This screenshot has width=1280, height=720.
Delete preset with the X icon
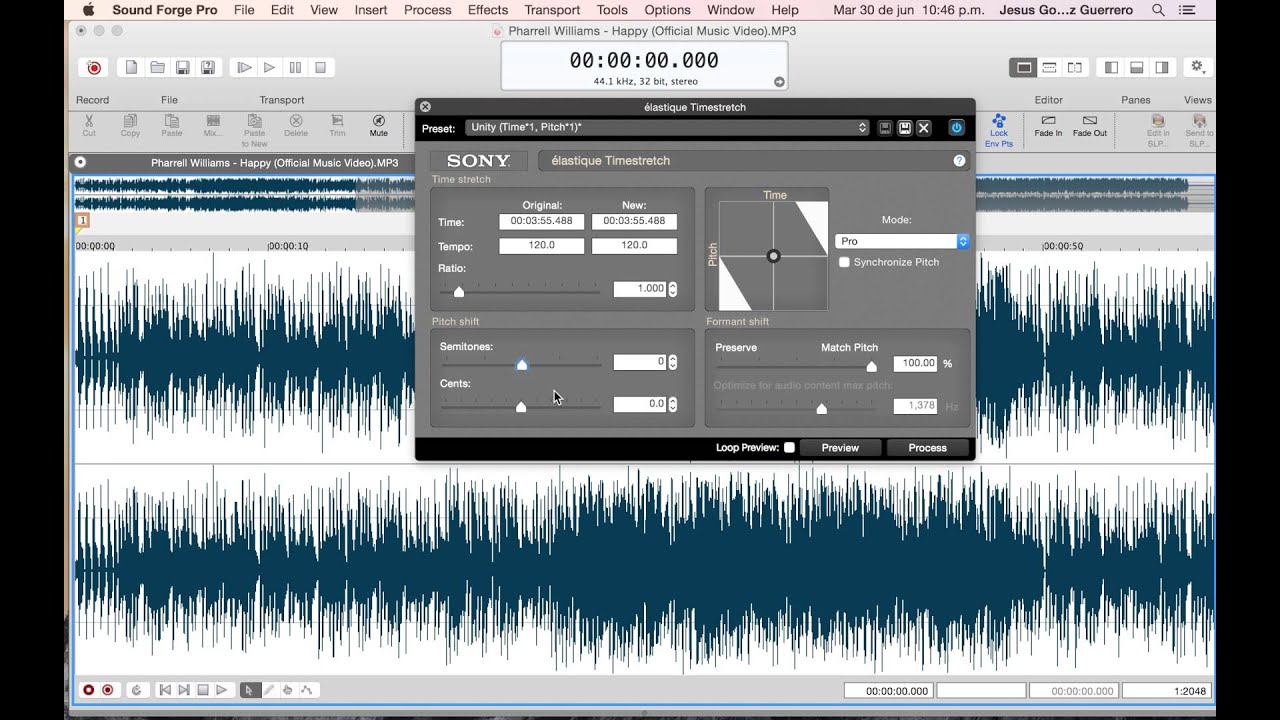tap(924, 128)
